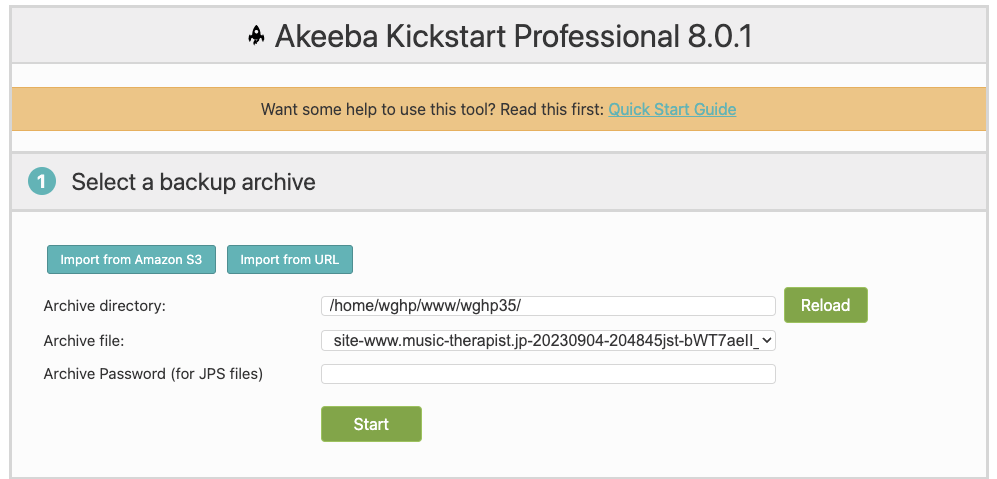Click the teal step 1 circle badge
The image size is (997, 479).
(42, 182)
